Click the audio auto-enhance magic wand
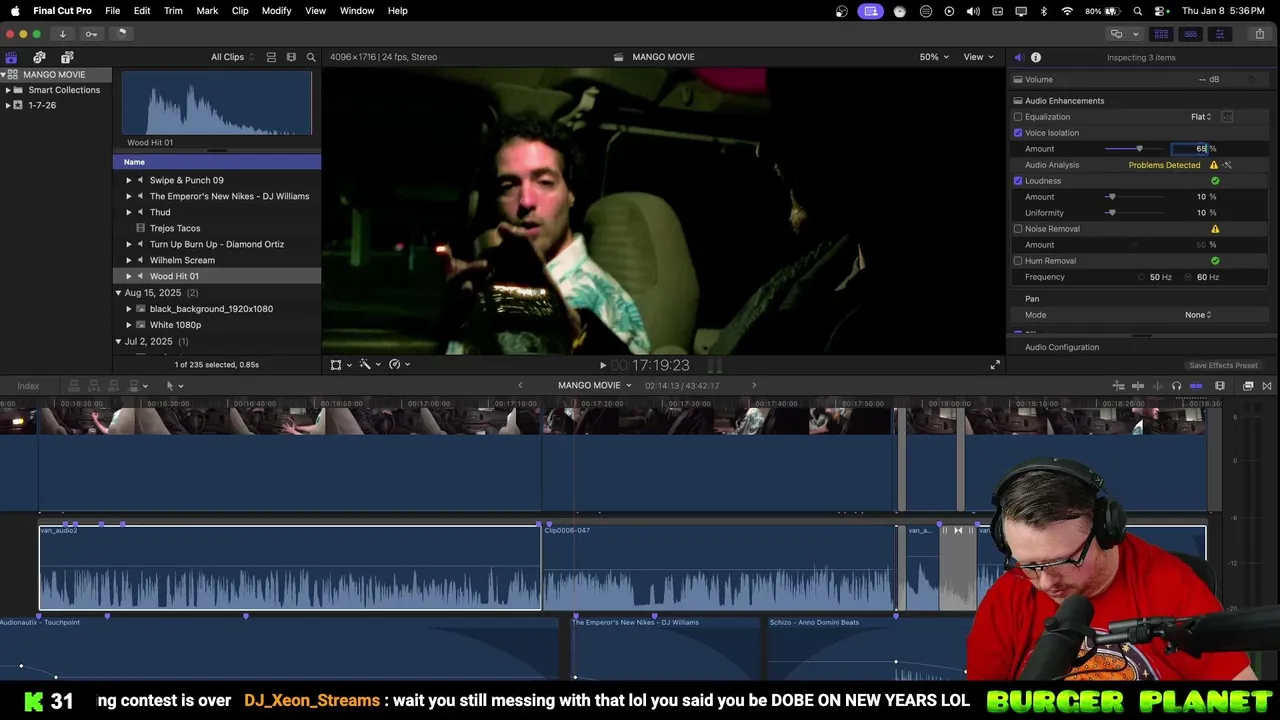This screenshot has height=720, width=1280. click(1227, 165)
